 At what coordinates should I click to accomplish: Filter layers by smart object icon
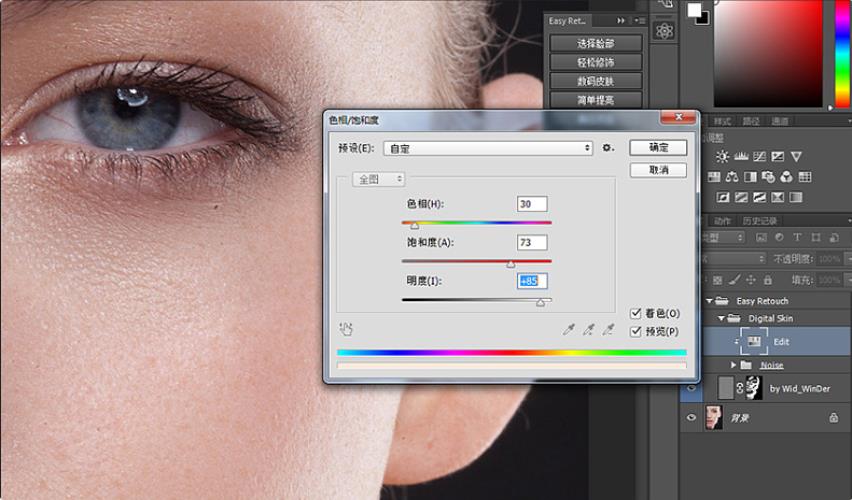pos(834,238)
